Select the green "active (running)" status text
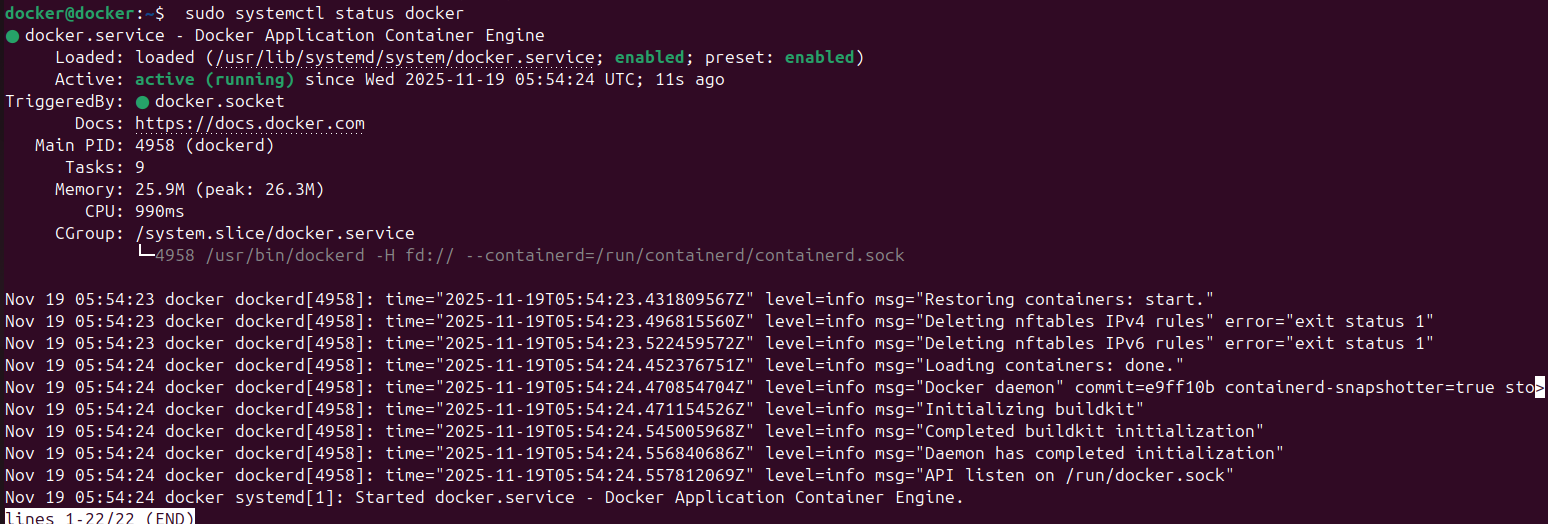The height and width of the screenshot is (524, 1548). pyautogui.click(x=215, y=80)
